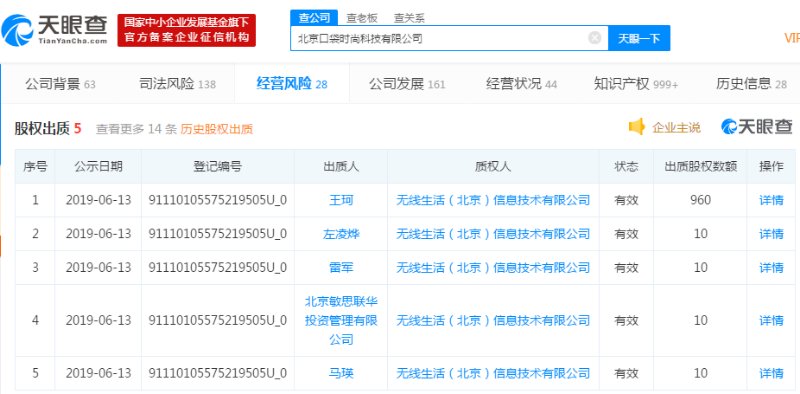This screenshot has width=800, height=394.
Task: Switch to the 查关系 search tab
Action: tap(409, 18)
